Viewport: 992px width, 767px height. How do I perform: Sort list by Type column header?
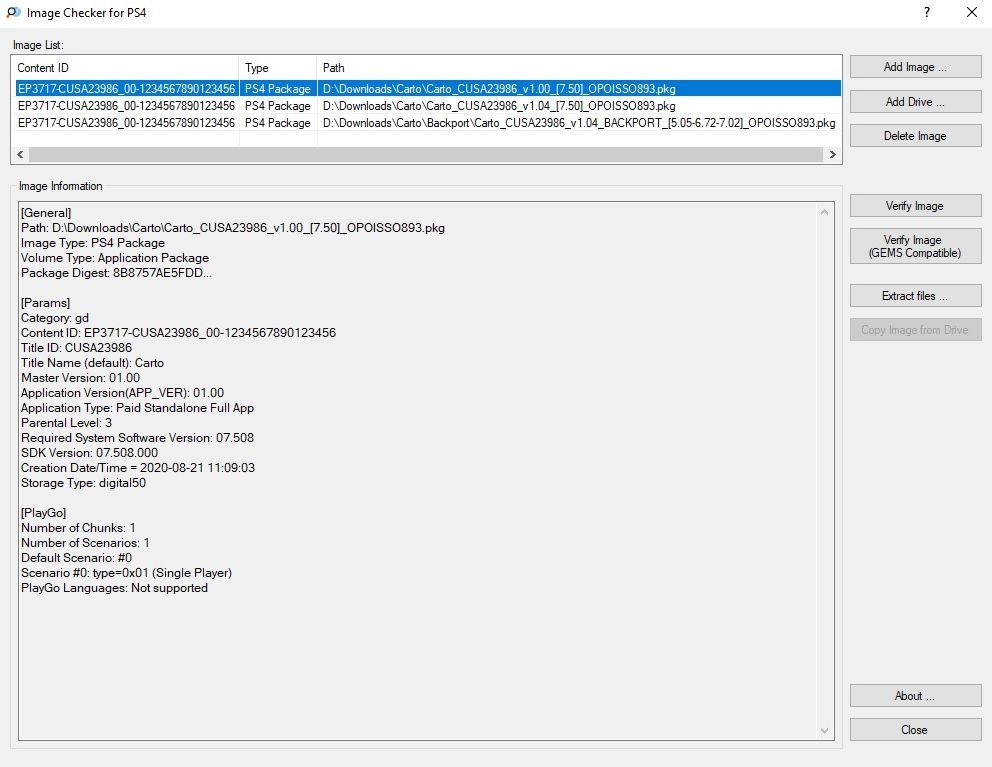click(278, 68)
